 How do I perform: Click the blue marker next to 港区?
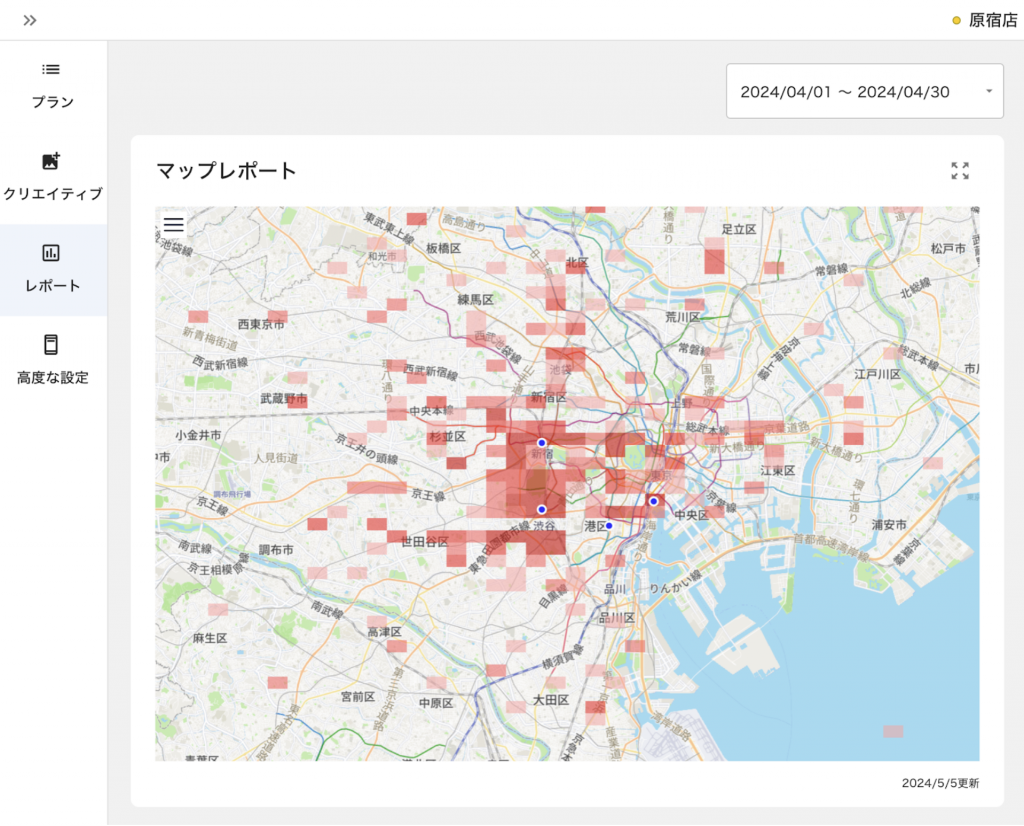tap(609, 526)
